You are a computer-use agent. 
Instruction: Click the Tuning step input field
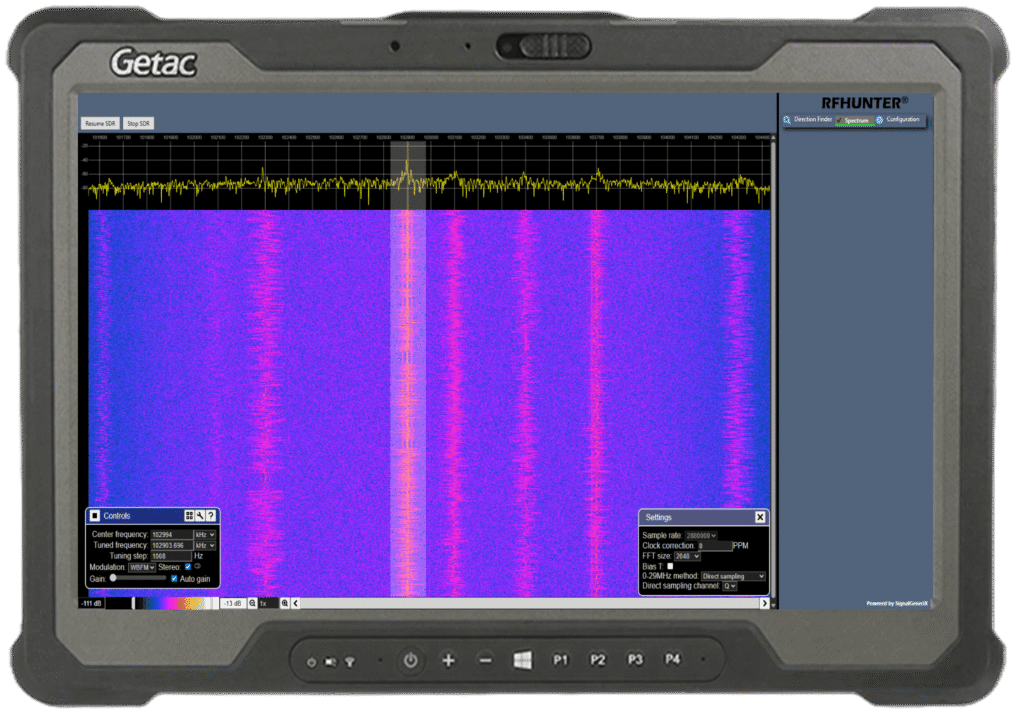(x=171, y=556)
